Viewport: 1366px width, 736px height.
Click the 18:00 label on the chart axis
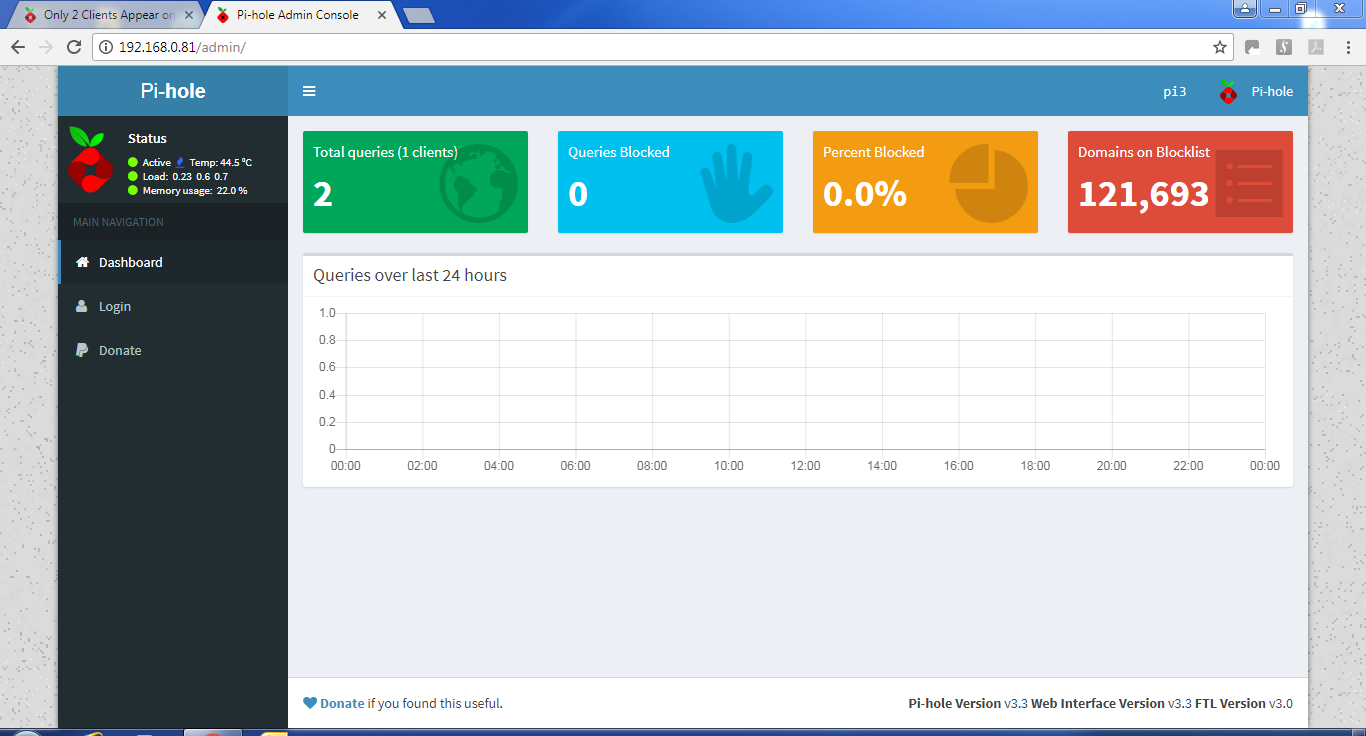pos(1035,466)
